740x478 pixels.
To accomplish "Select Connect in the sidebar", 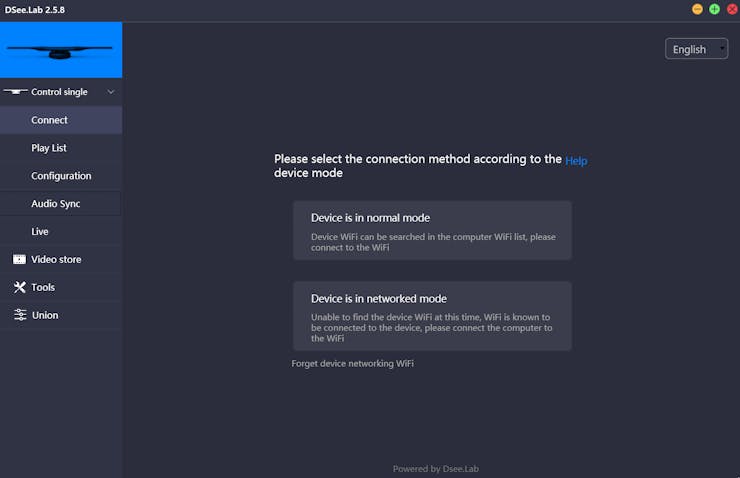I will 50,120.
